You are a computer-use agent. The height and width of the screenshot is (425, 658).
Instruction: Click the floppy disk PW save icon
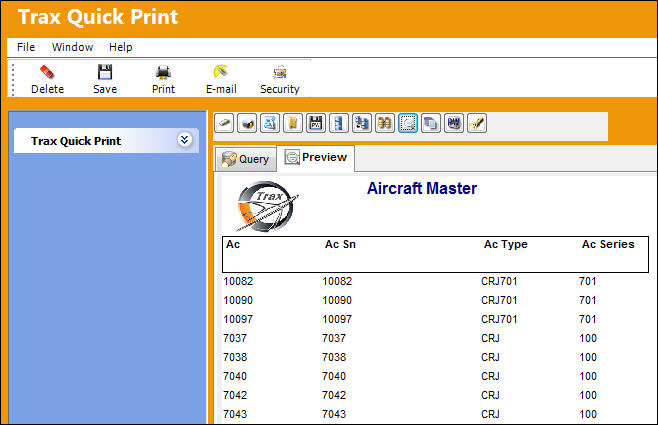click(316, 123)
